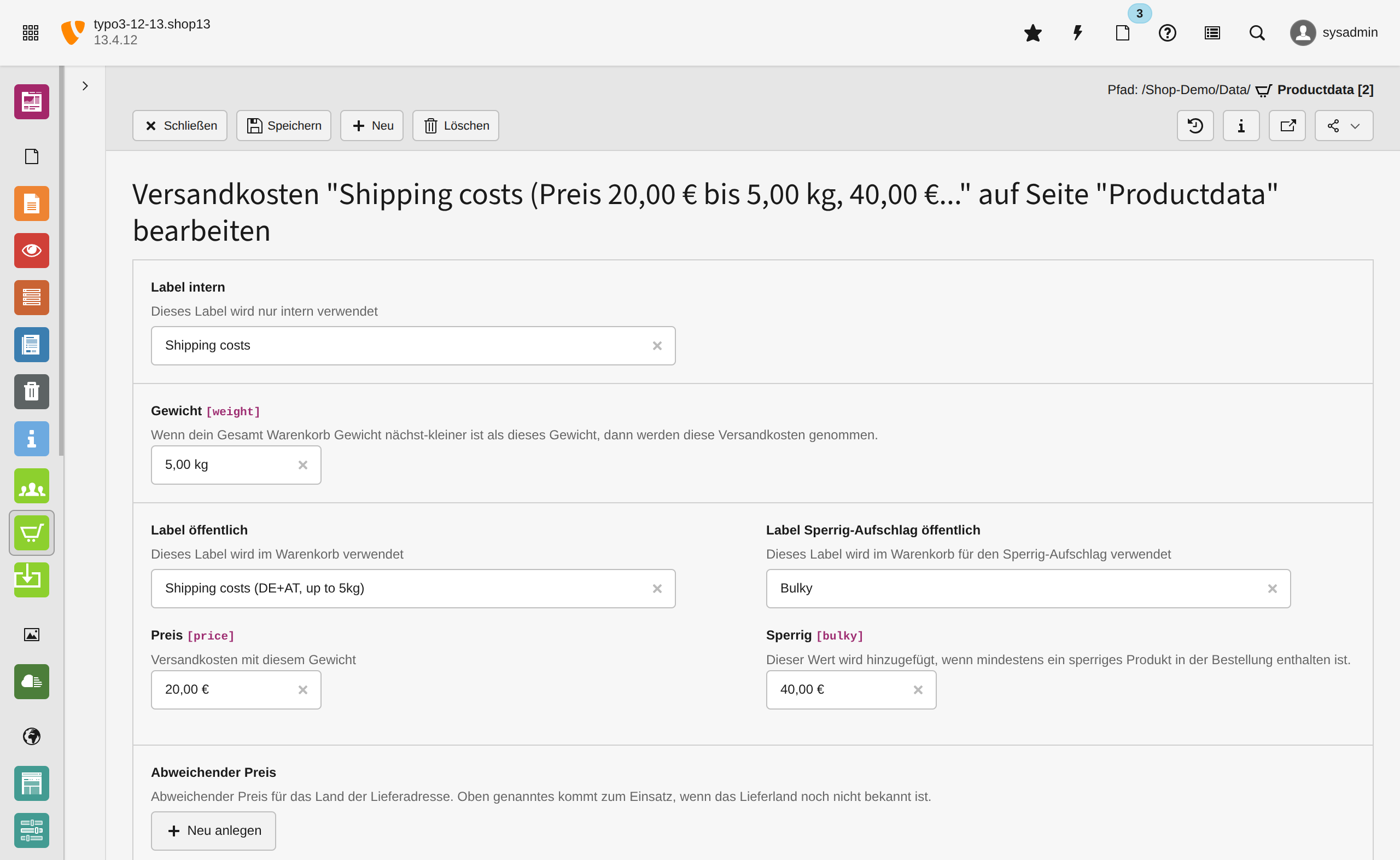Open the globe Sites module icon
The width and height of the screenshot is (1400, 860).
point(31,736)
